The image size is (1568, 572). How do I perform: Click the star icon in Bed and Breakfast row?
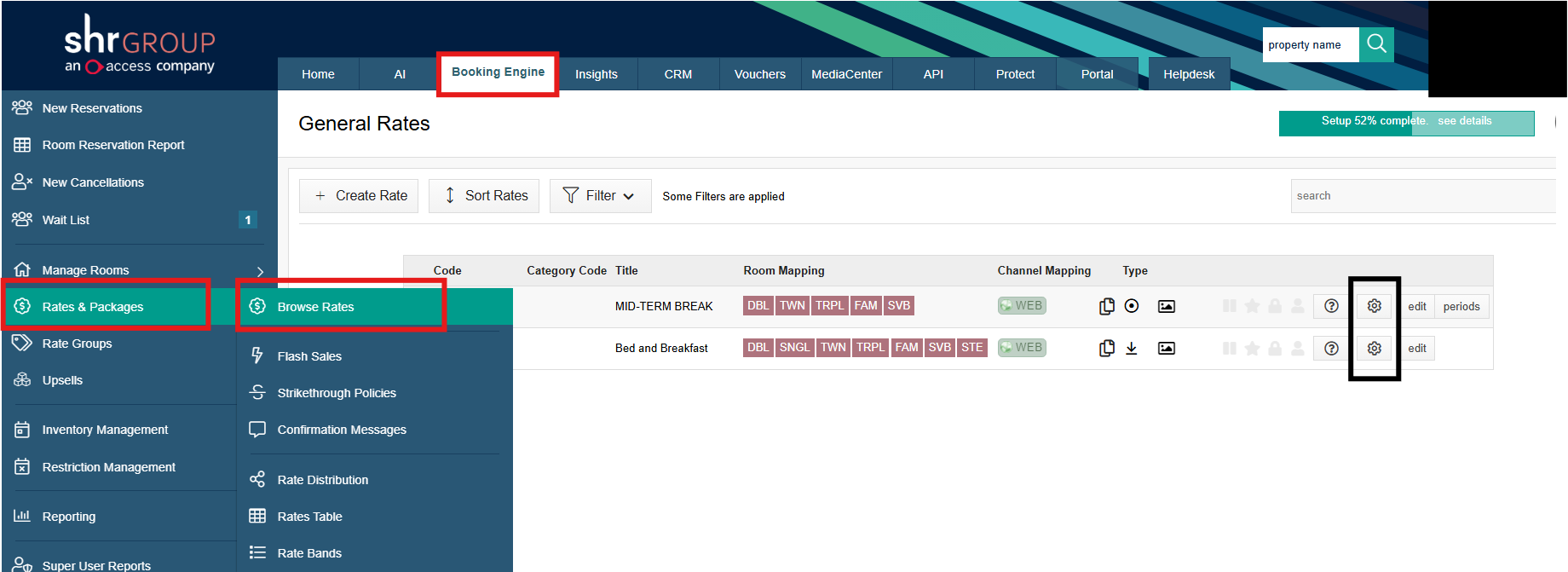pos(1252,348)
